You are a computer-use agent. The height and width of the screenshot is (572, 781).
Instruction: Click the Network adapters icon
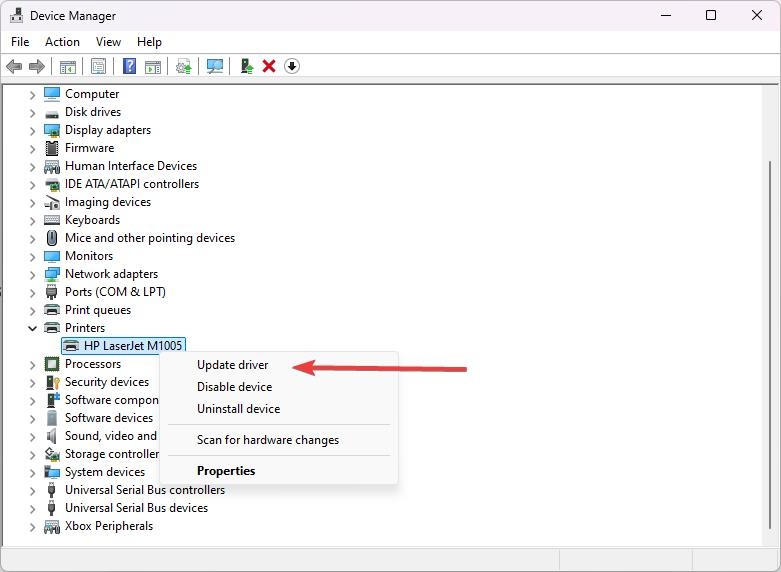coord(52,274)
